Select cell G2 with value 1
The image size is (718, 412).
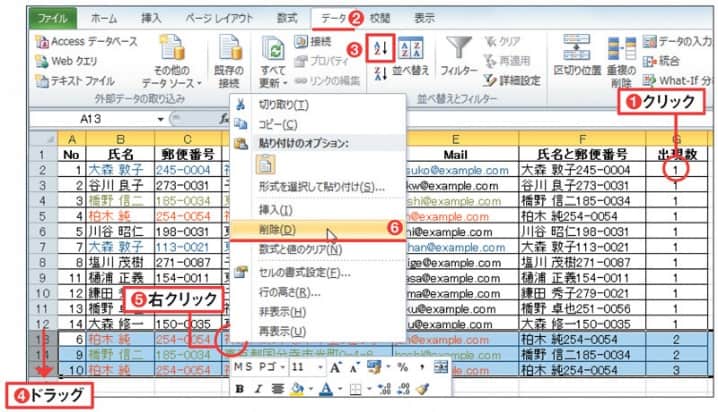point(675,171)
